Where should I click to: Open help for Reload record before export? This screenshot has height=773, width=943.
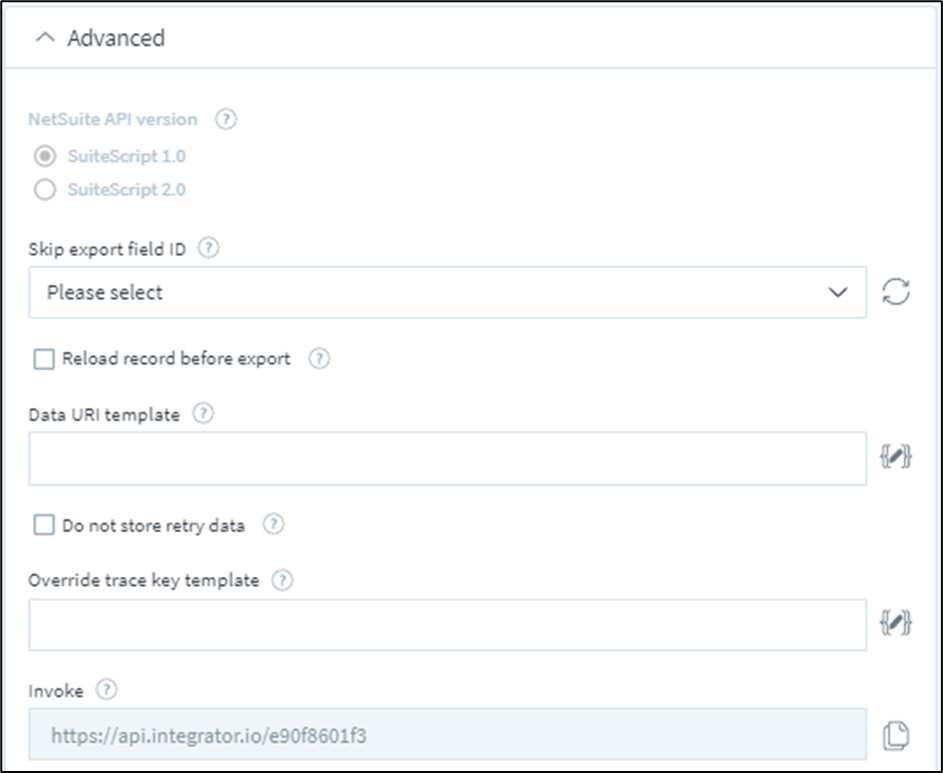pos(319,359)
